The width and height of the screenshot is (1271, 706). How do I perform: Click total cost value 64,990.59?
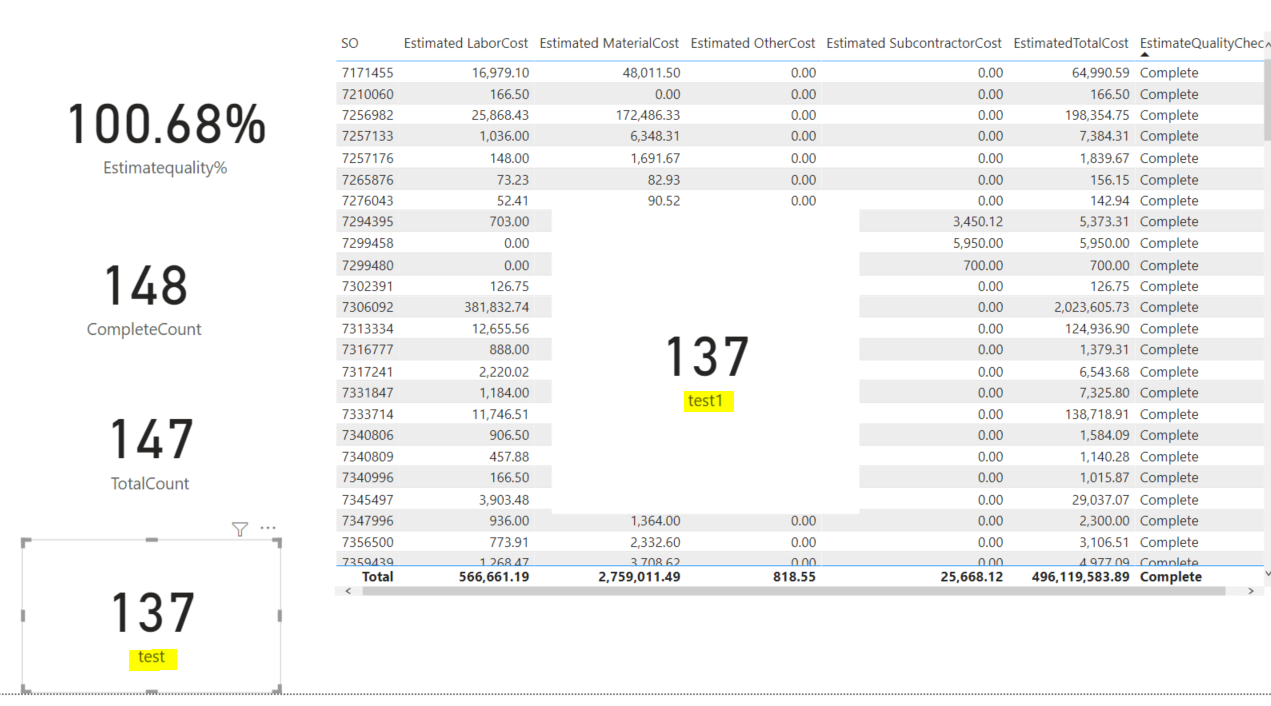[x=1100, y=72]
